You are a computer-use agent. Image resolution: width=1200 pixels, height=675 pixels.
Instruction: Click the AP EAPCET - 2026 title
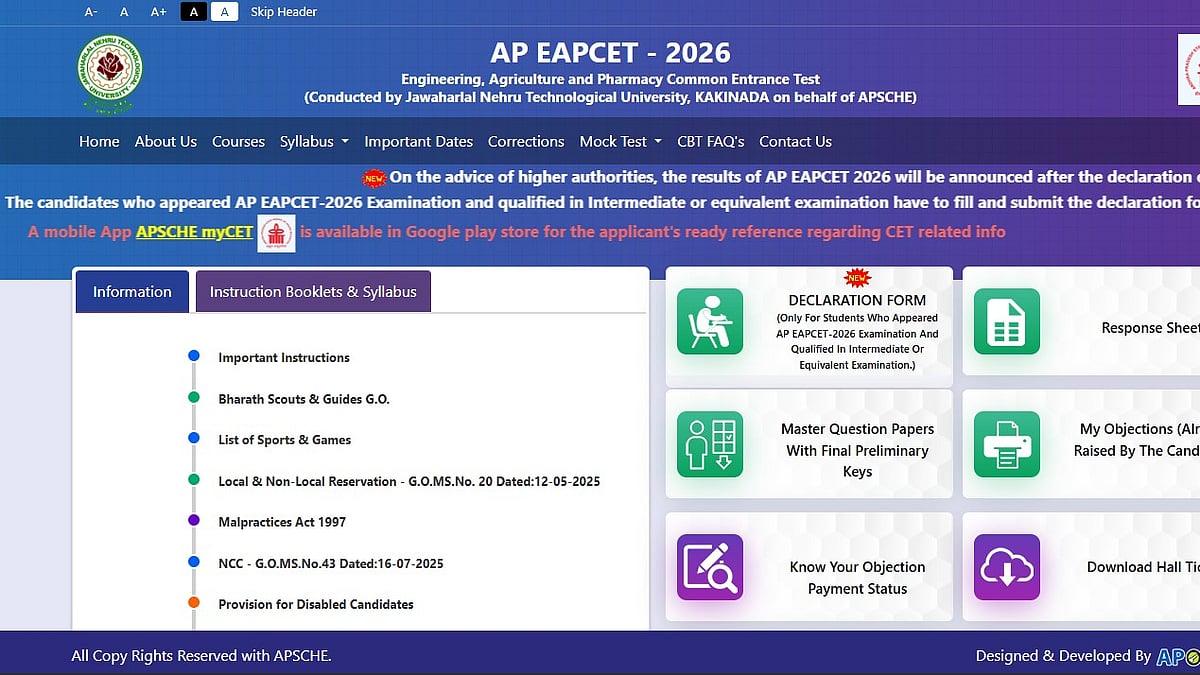pyautogui.click(x=610, y=52)
